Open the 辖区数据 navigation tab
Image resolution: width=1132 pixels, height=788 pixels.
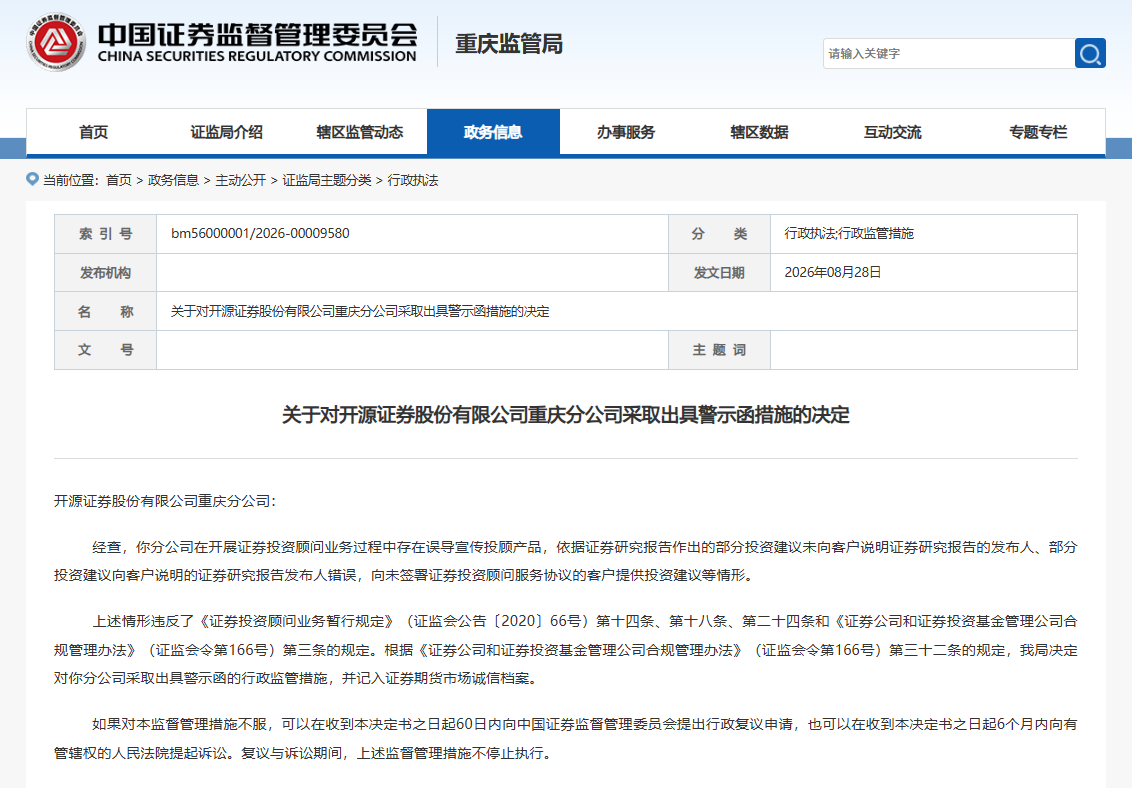[x=759, y=132]
